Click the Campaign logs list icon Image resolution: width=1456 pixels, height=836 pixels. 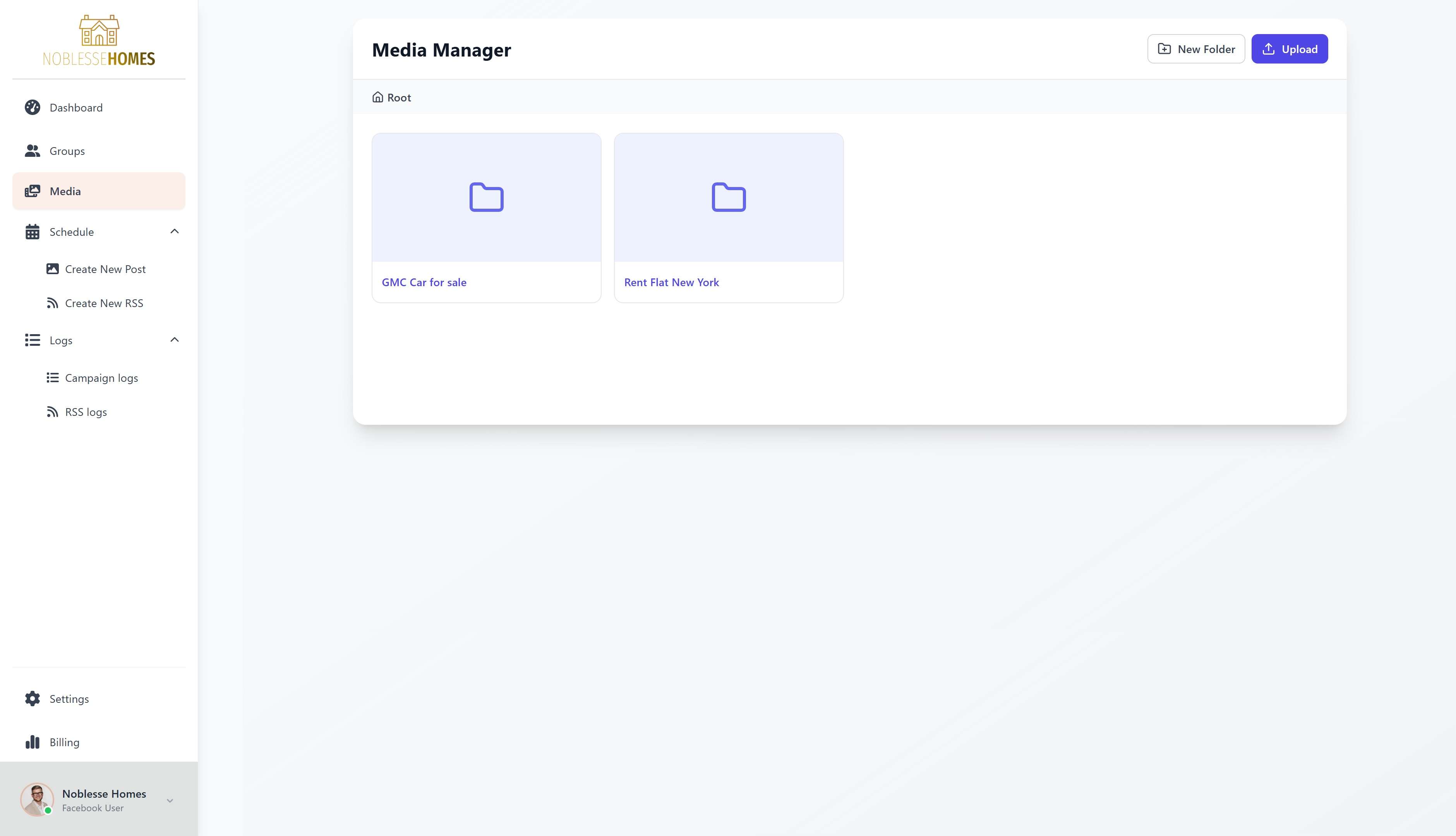point(52,378)
